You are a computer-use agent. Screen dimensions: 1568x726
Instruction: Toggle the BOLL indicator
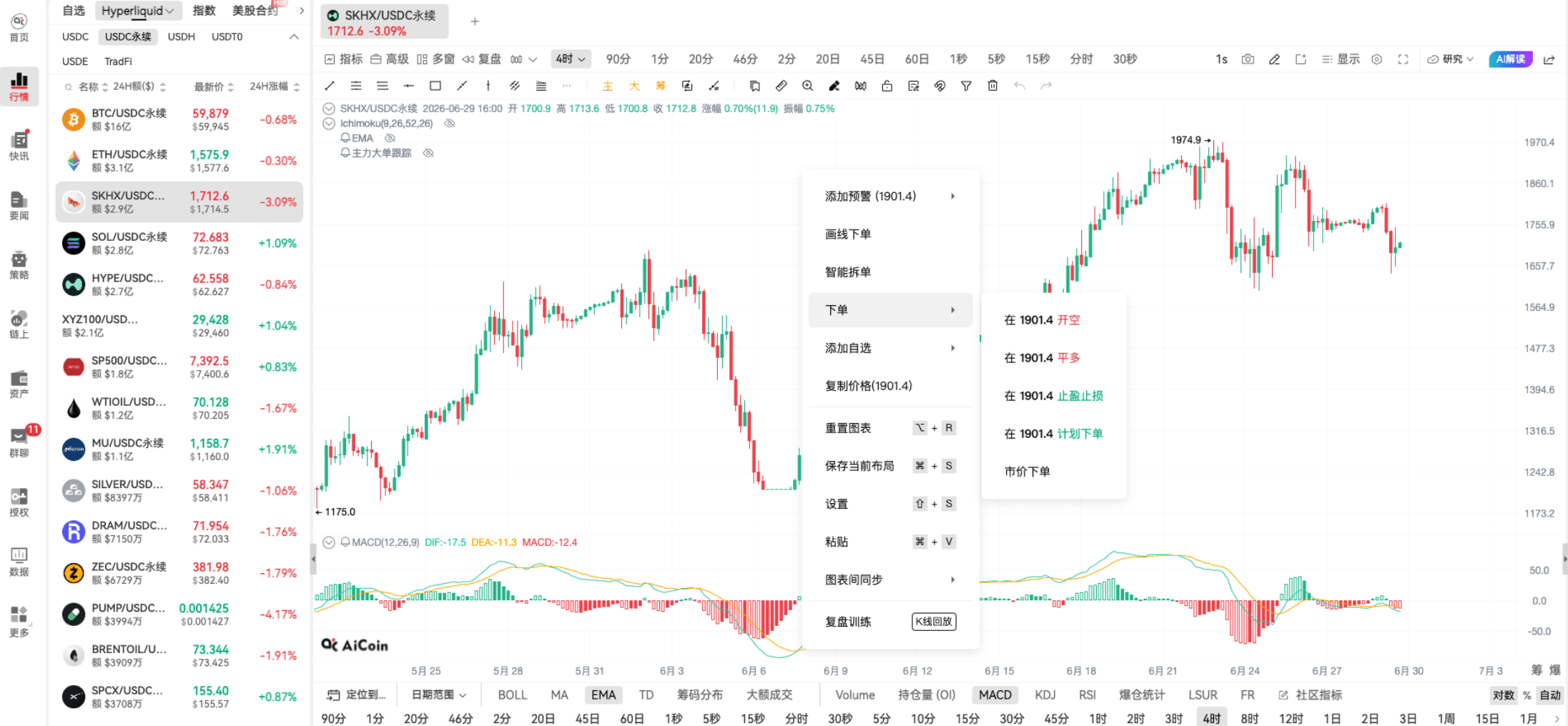click(x=512, y=695)
